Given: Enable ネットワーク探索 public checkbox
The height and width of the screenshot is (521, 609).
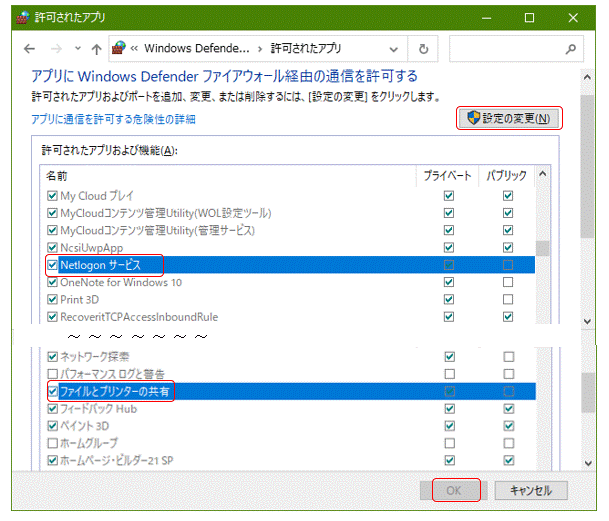Looking at the screenshot, I should click(x=509, y=357).
